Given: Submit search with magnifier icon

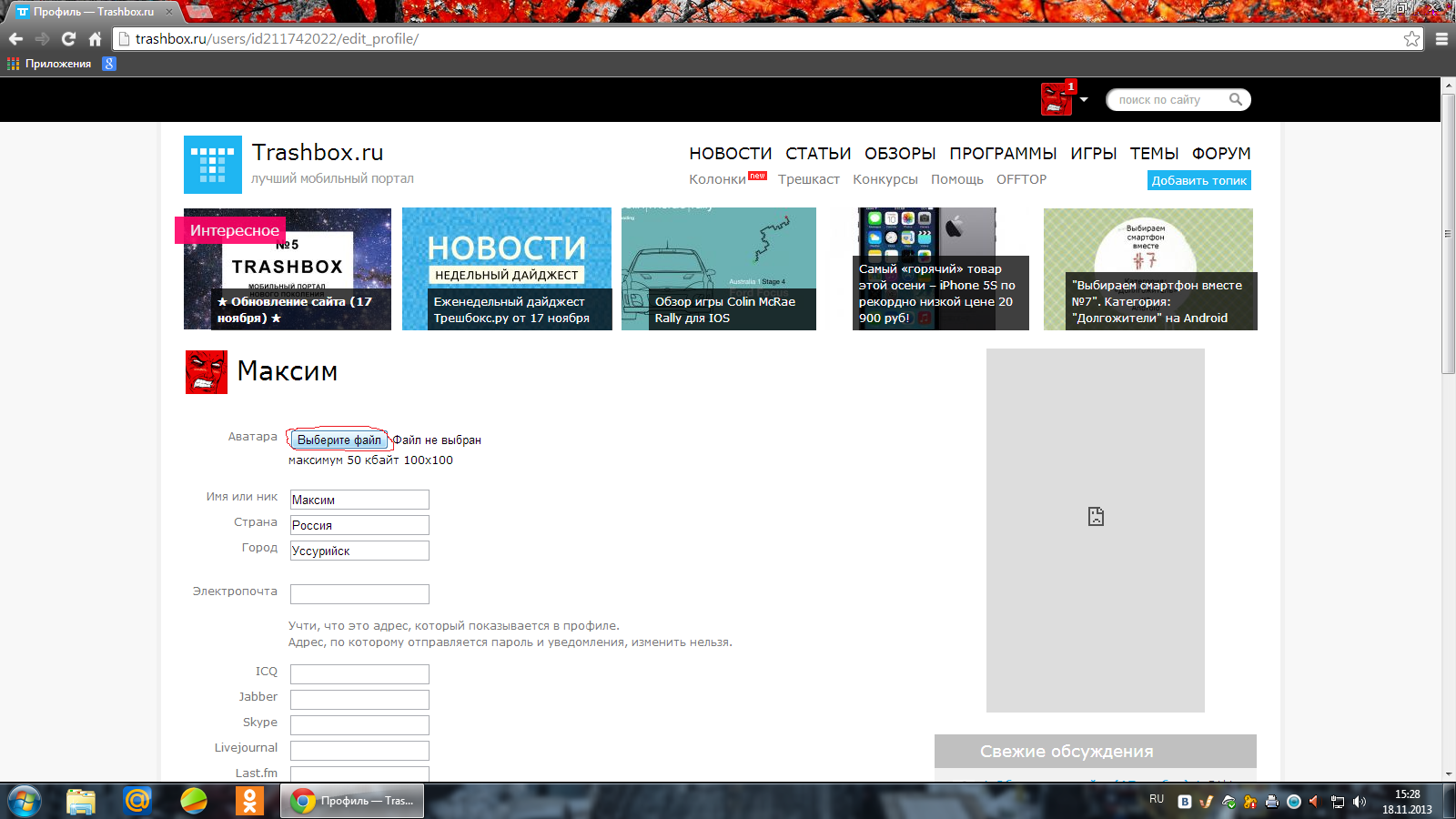Looking at the screenshot, I should (1236, 99).
